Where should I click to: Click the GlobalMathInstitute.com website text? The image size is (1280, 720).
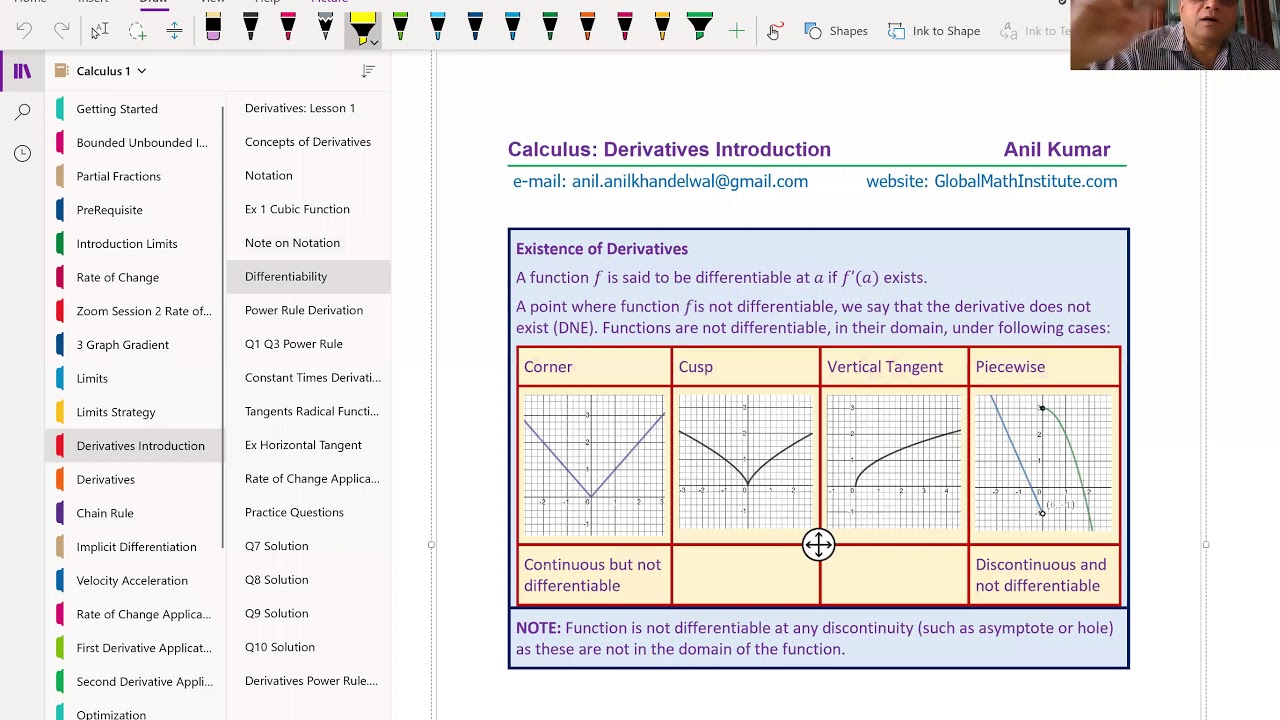pos(1025,181)
